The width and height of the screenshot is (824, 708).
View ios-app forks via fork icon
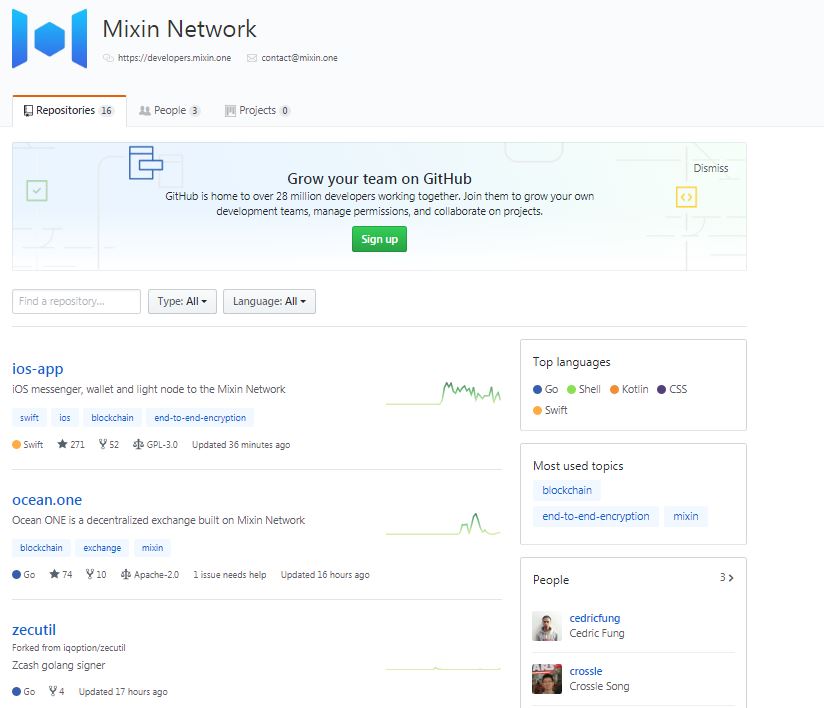click(102, 444)
